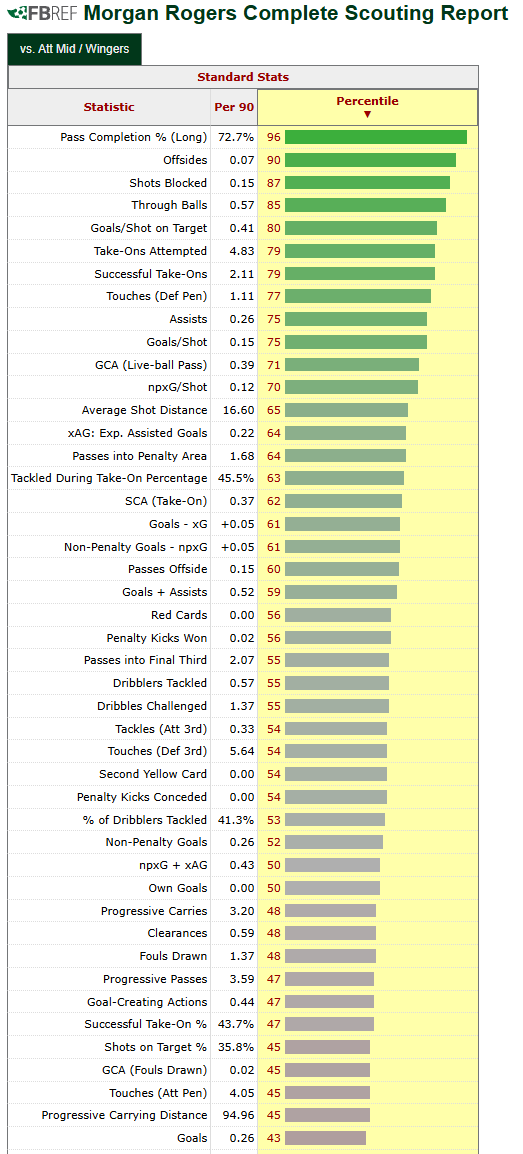Click the Own Goals statistic label
This screenshot has width=523, height=1154.
click(x=177, y=888)
